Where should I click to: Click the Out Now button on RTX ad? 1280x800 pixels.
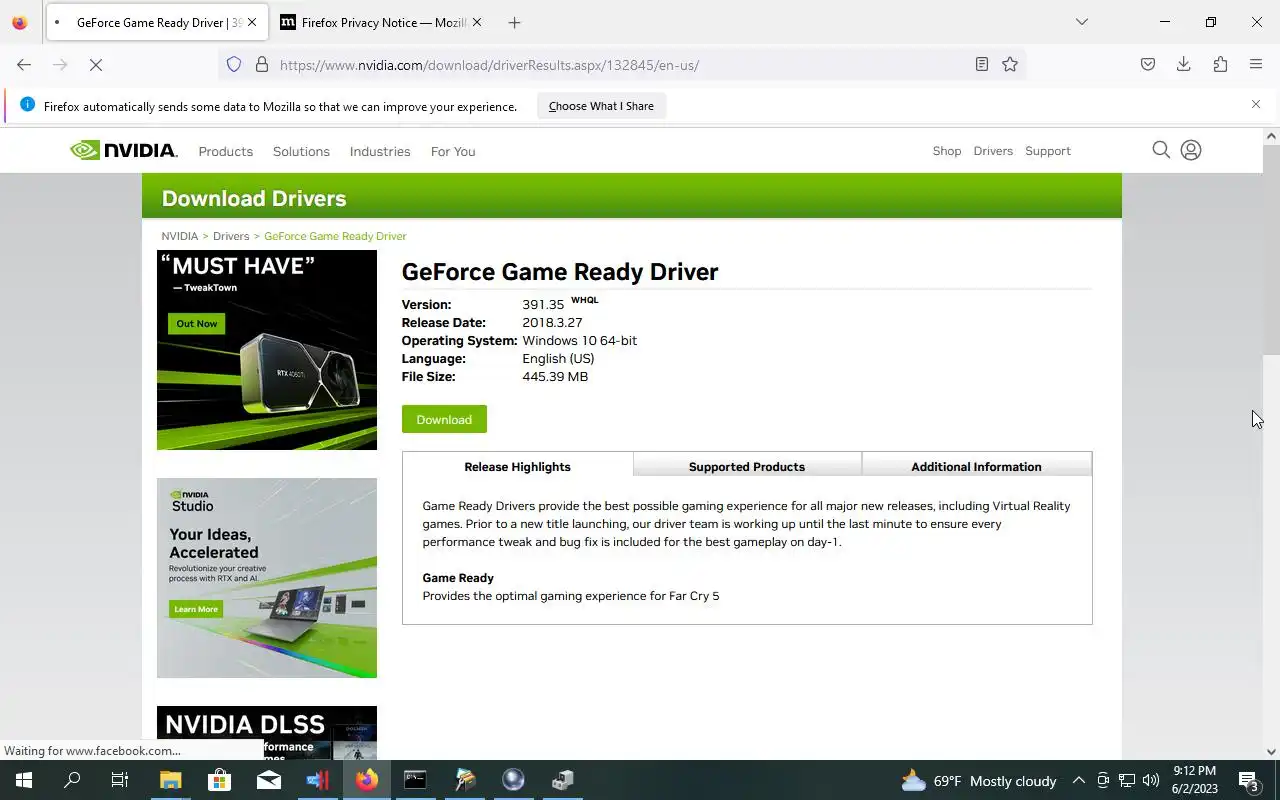click(197, 323)
